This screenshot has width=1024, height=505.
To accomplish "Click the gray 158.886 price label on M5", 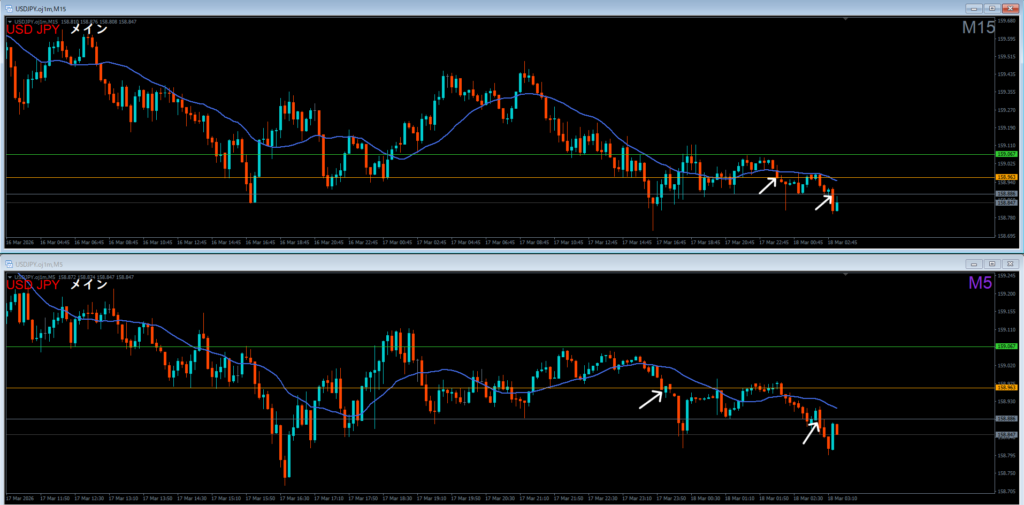I will click(x=1004, y=419).
